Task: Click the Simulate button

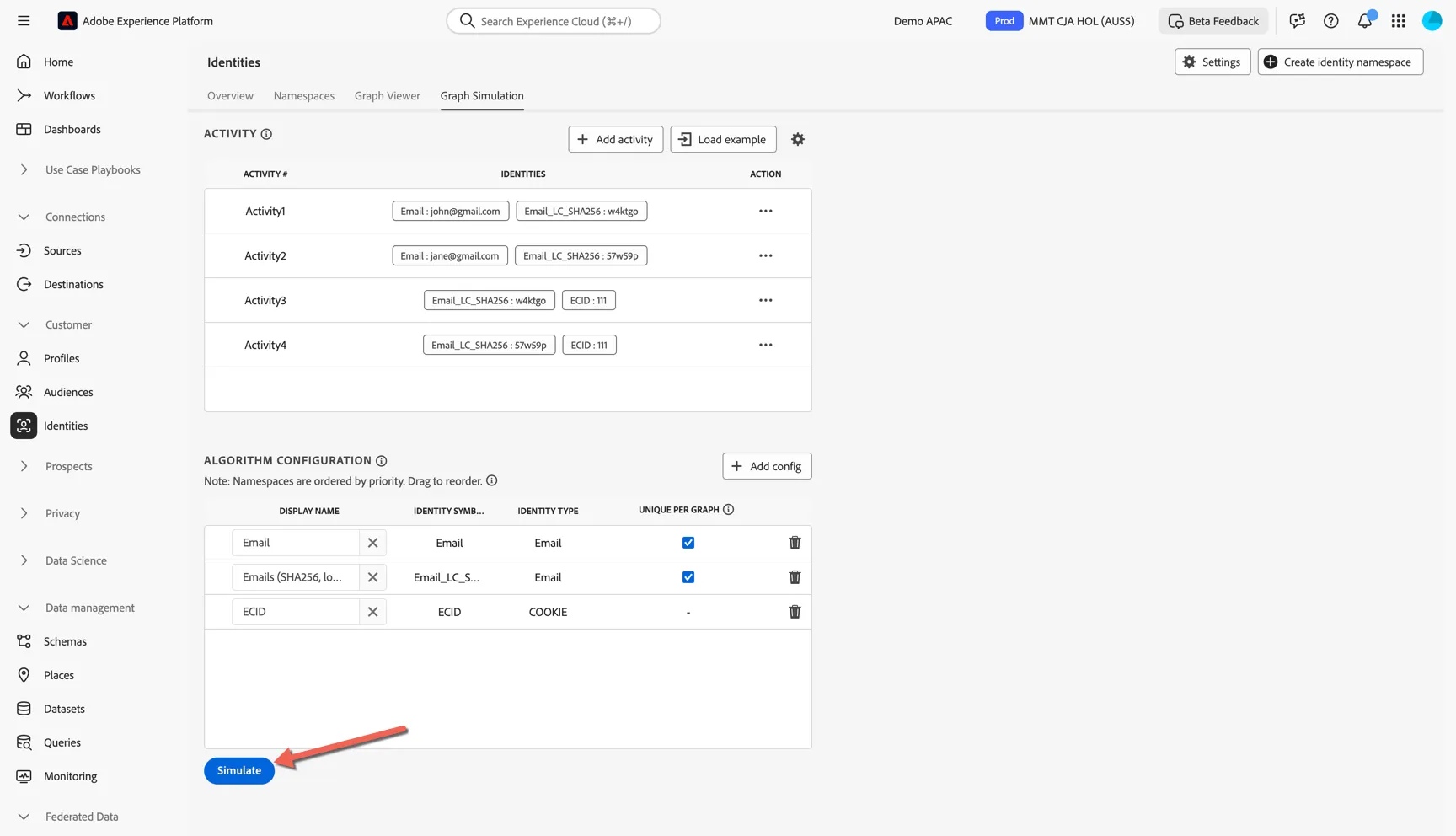Action: coord(239,770)
